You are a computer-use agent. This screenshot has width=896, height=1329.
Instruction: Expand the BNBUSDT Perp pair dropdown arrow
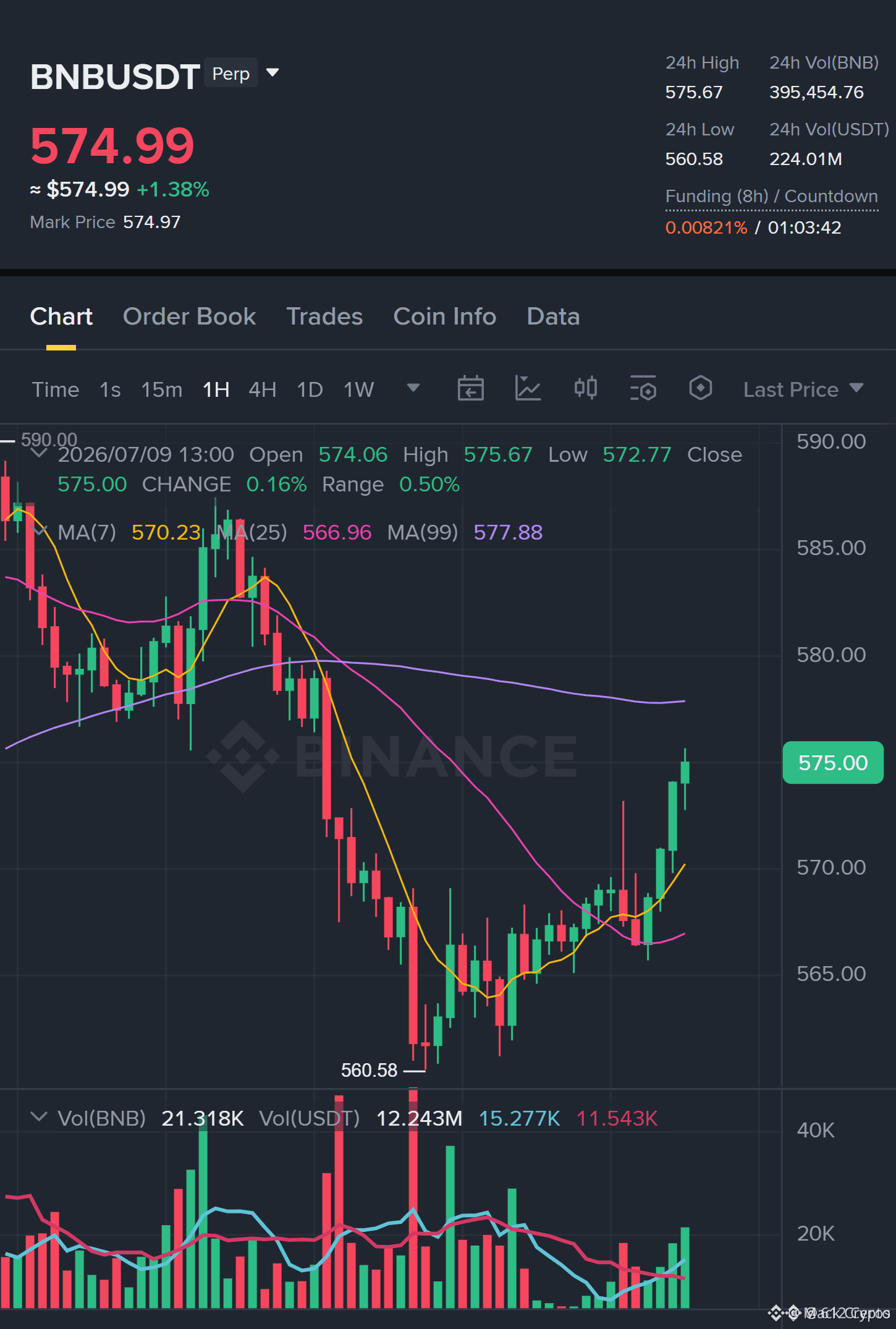click(273, 73)
